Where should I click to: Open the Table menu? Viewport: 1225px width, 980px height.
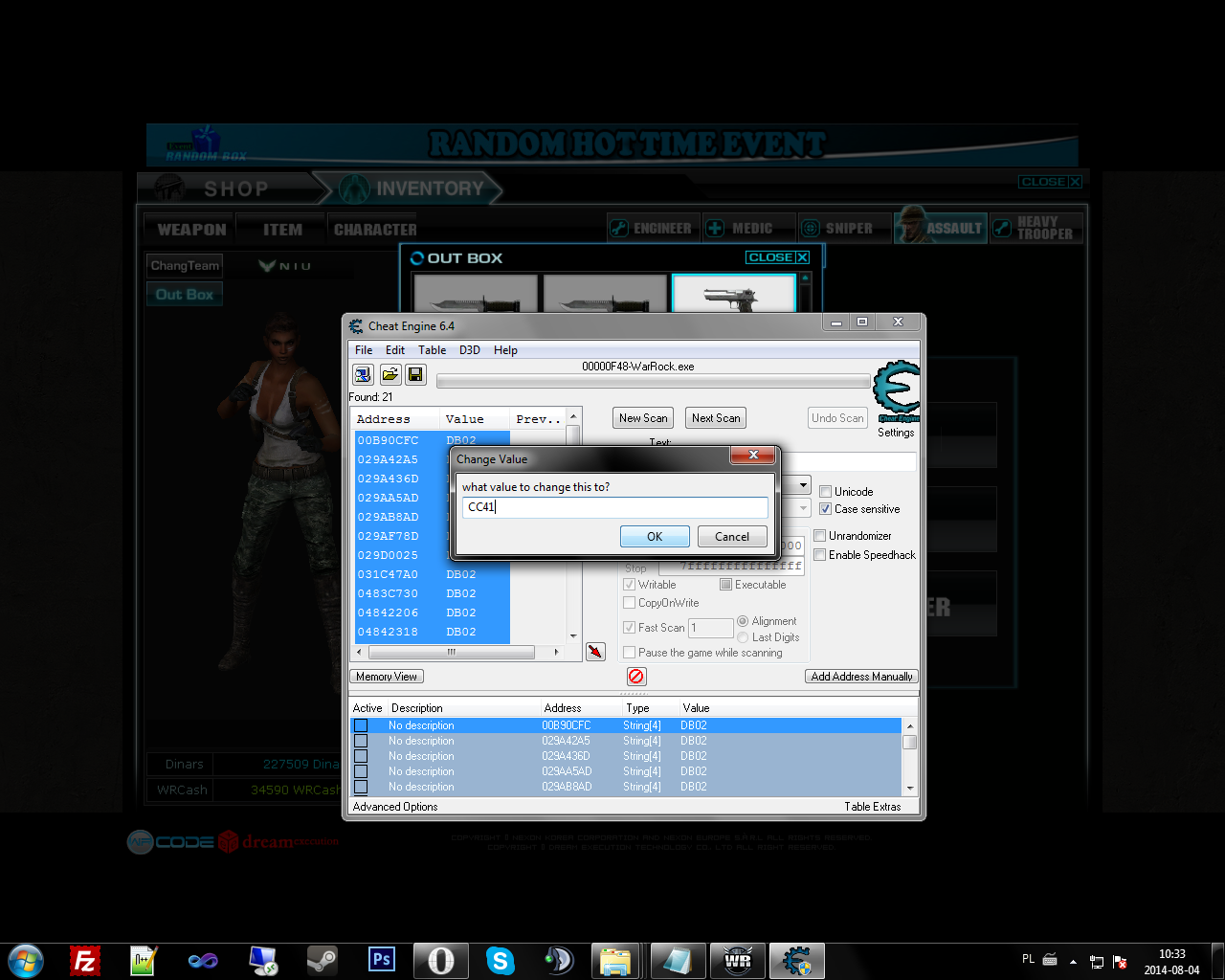pyautogui.click(x=432, y=350)
